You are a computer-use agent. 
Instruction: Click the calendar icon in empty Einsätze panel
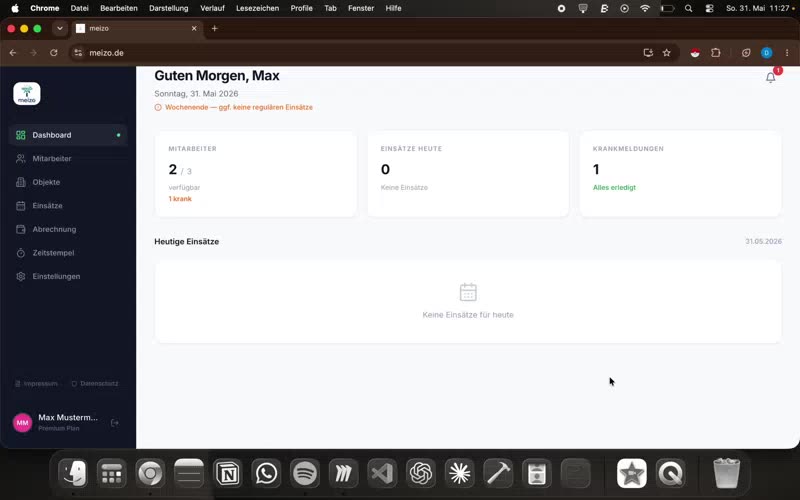tap(468, 292)
